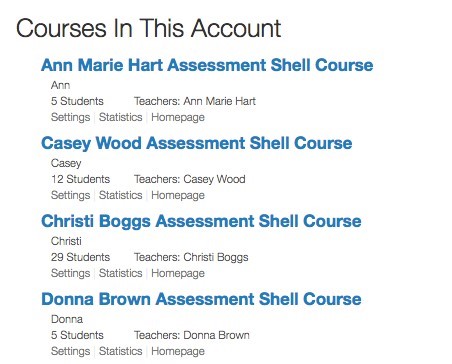Open Ann Marie Hart Assessment Shell Course
Screen dimensions: 452x364
tap(207, 65)
